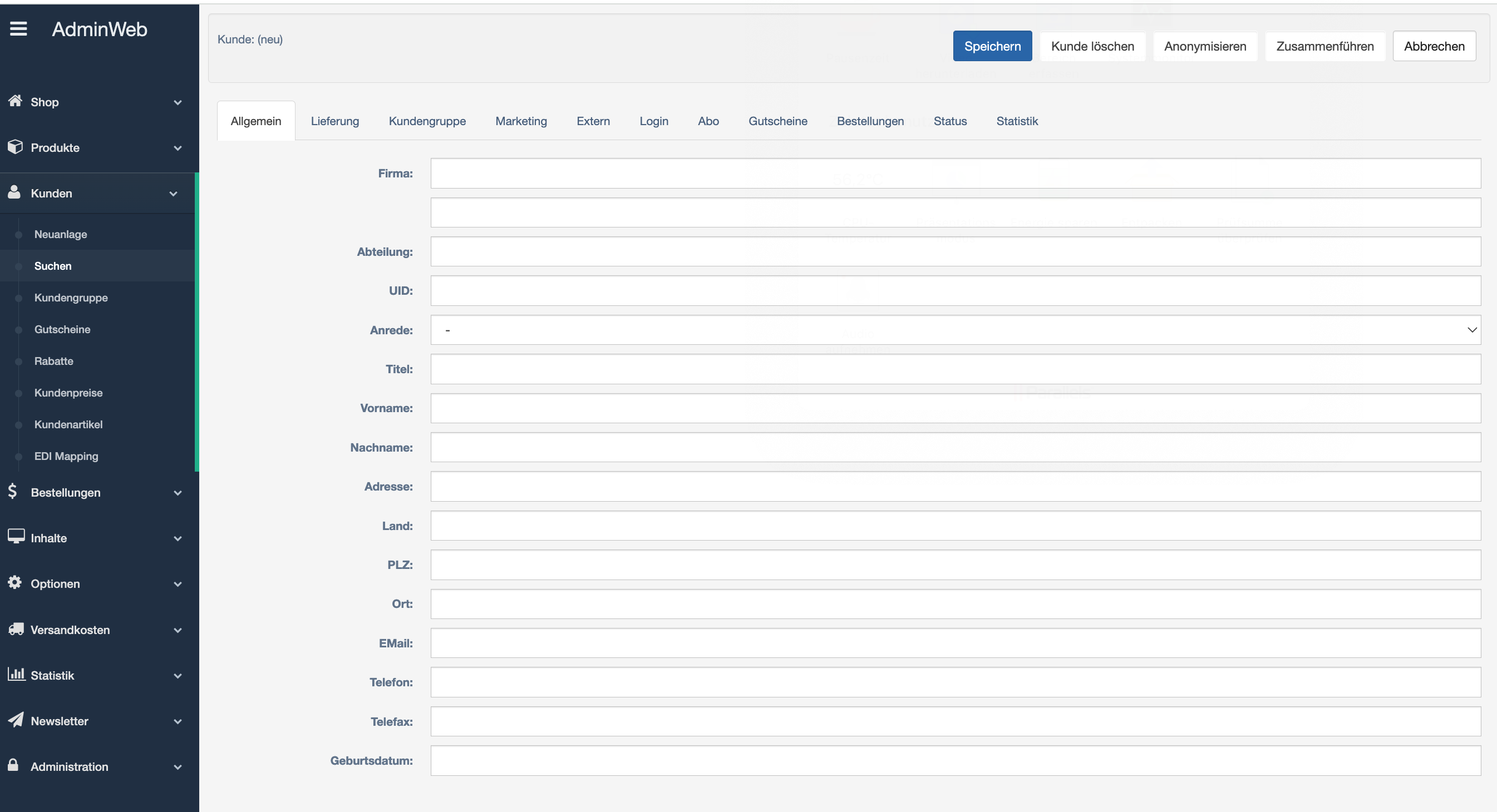Click the Abbrechen button
1497x812 pixels.
[1434, 46]
